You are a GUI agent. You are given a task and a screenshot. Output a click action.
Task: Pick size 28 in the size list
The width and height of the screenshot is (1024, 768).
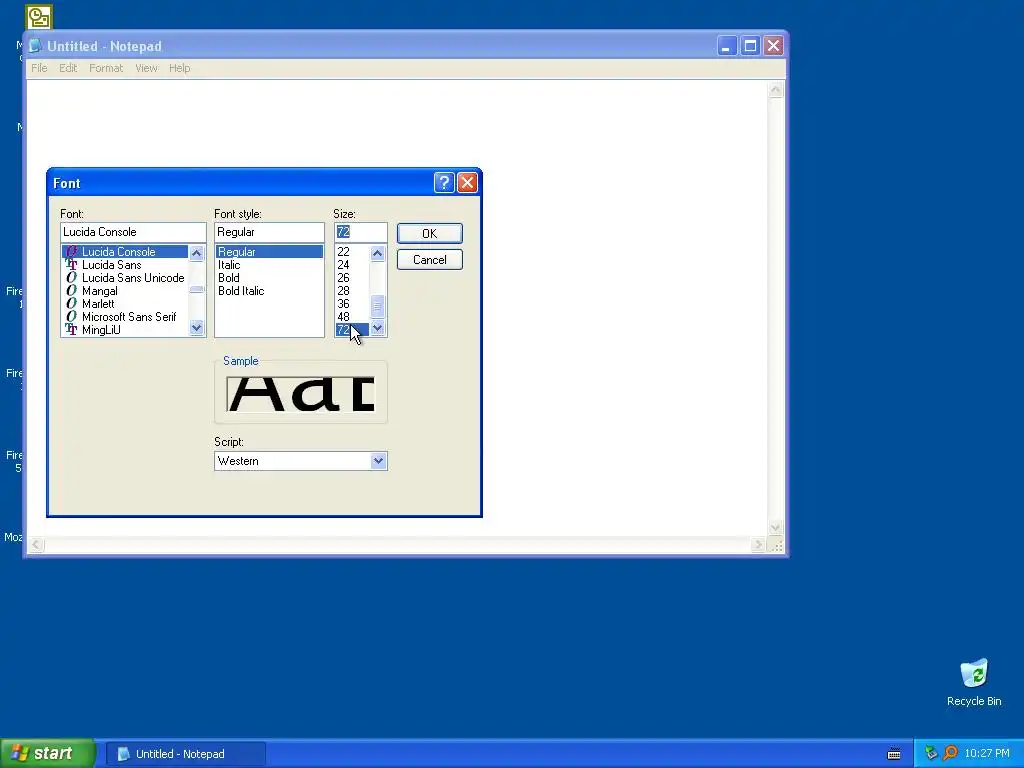tap(344, 291)
